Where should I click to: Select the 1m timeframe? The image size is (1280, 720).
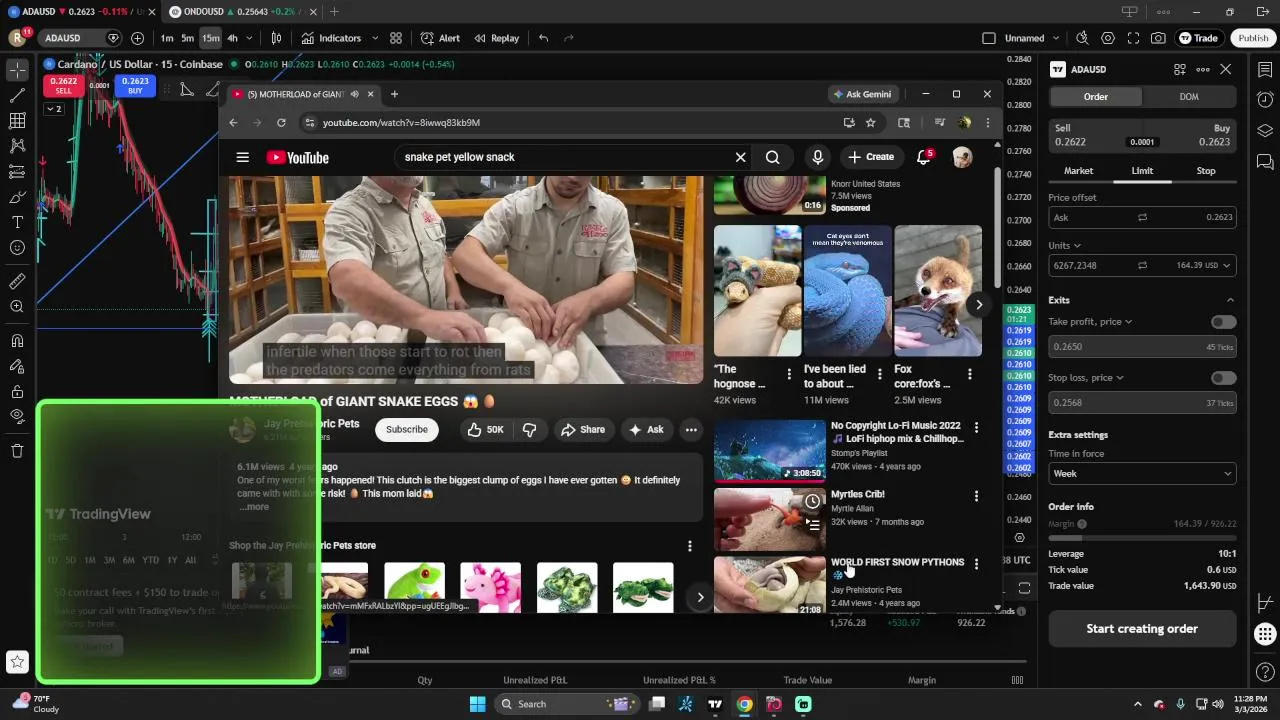[167, 38]
